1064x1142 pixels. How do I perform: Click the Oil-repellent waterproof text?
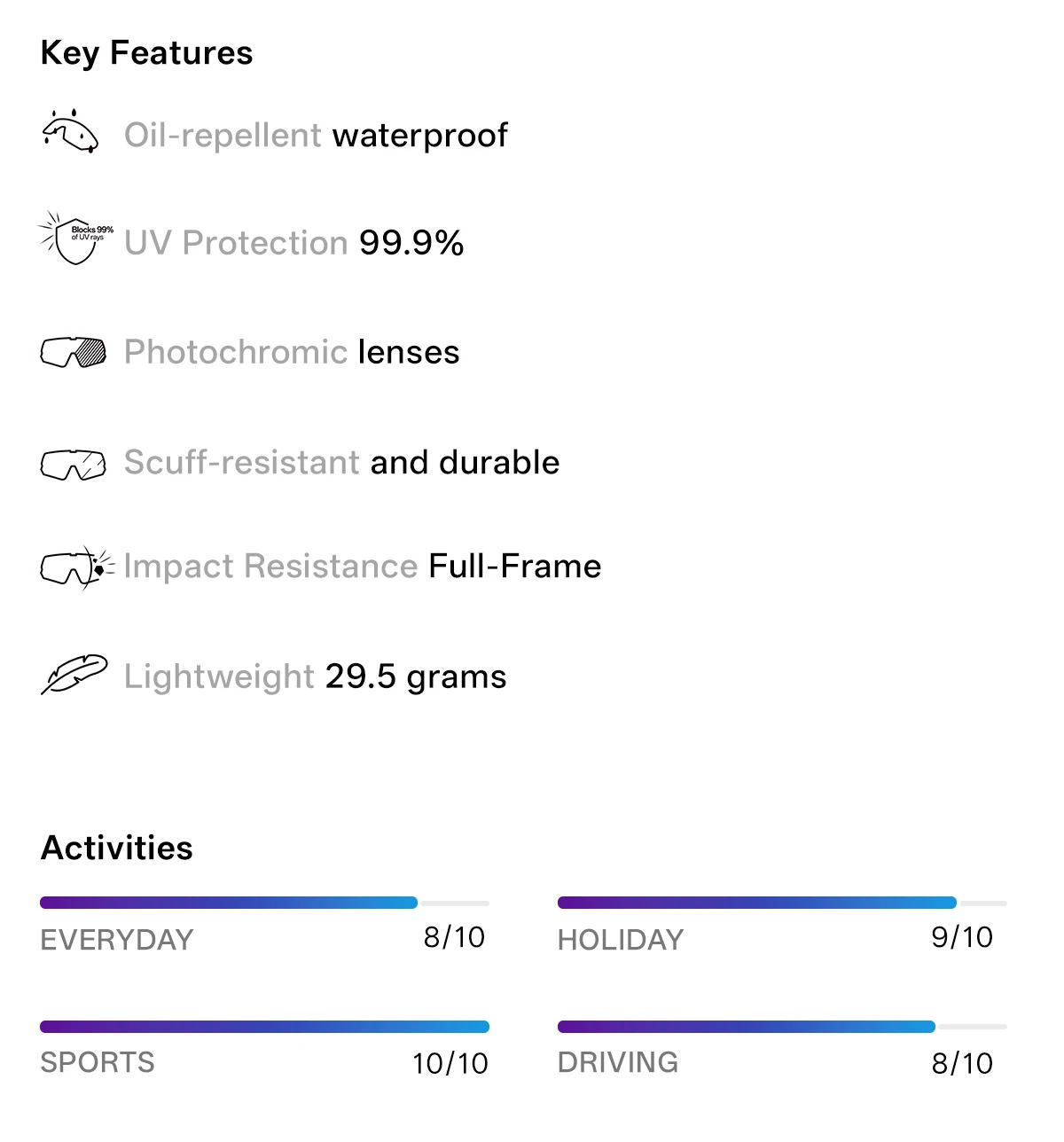(x=316, y=136)
